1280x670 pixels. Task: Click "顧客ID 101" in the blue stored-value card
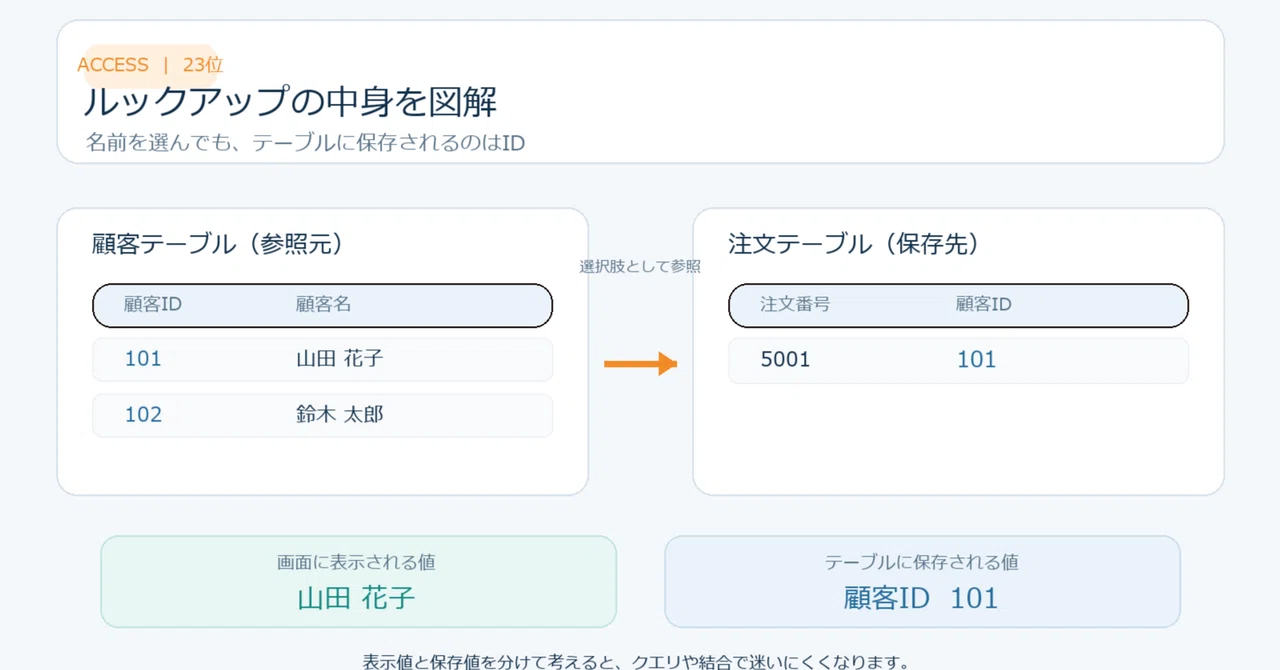pos(922,599)
